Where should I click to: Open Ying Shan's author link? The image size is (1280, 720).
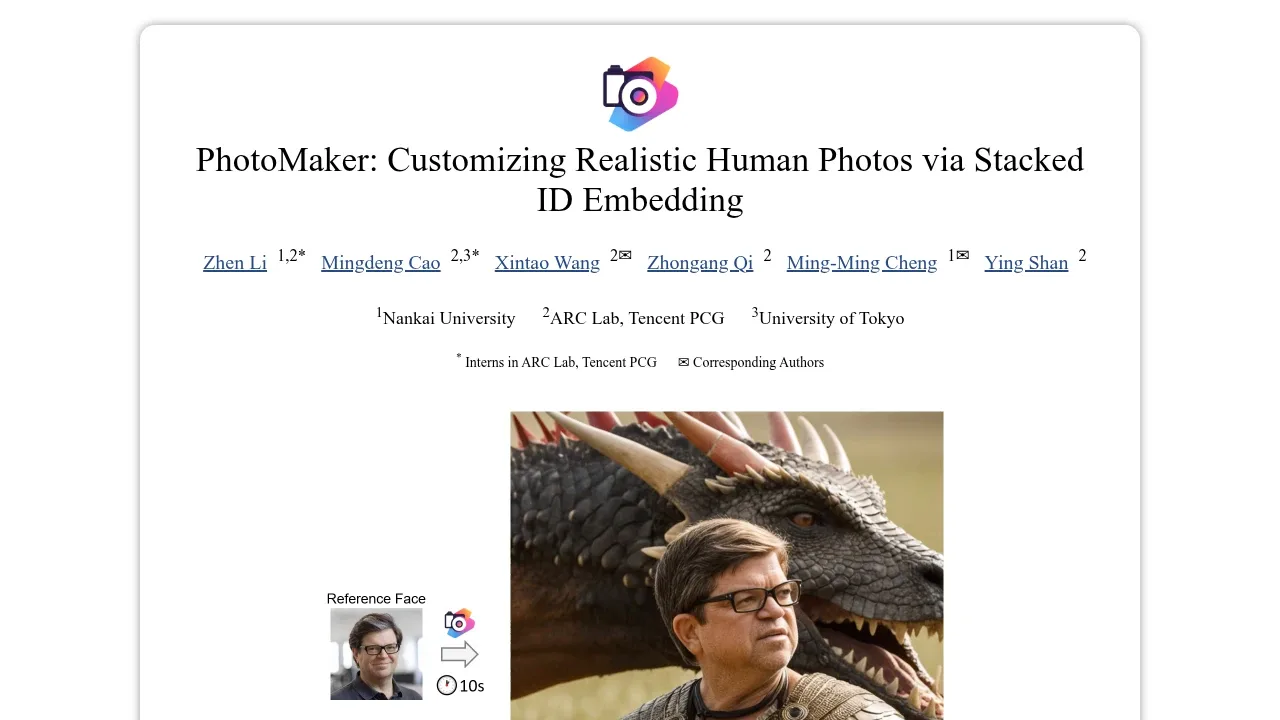(1026, 263)
